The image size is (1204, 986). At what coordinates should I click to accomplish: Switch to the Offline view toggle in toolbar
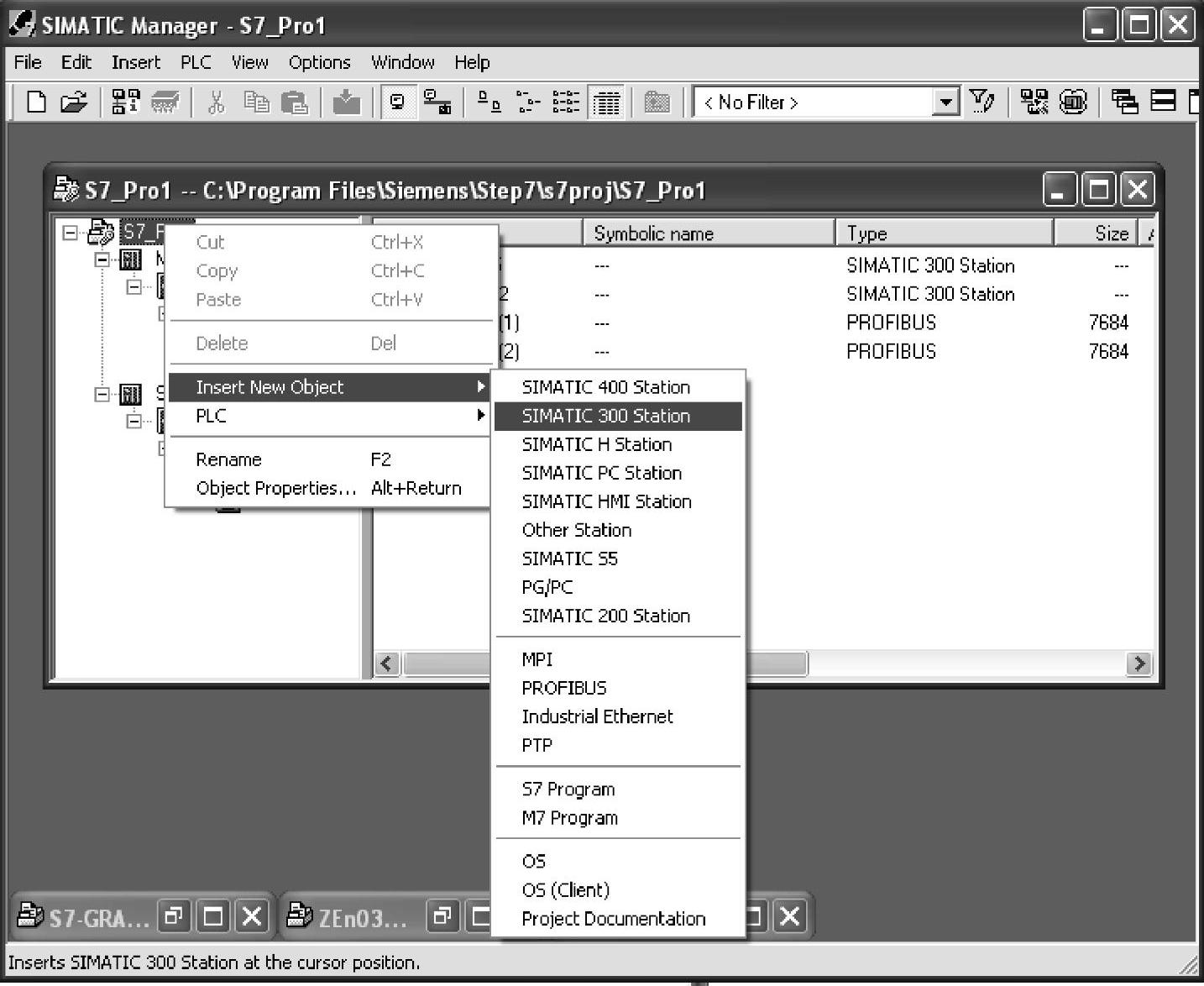[x=398, y=102]
